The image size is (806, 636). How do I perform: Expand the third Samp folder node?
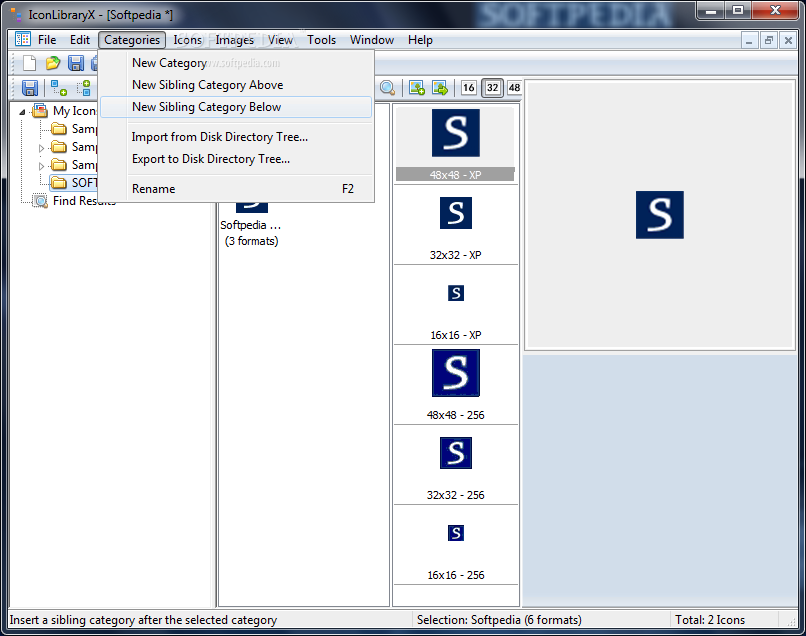41,166
